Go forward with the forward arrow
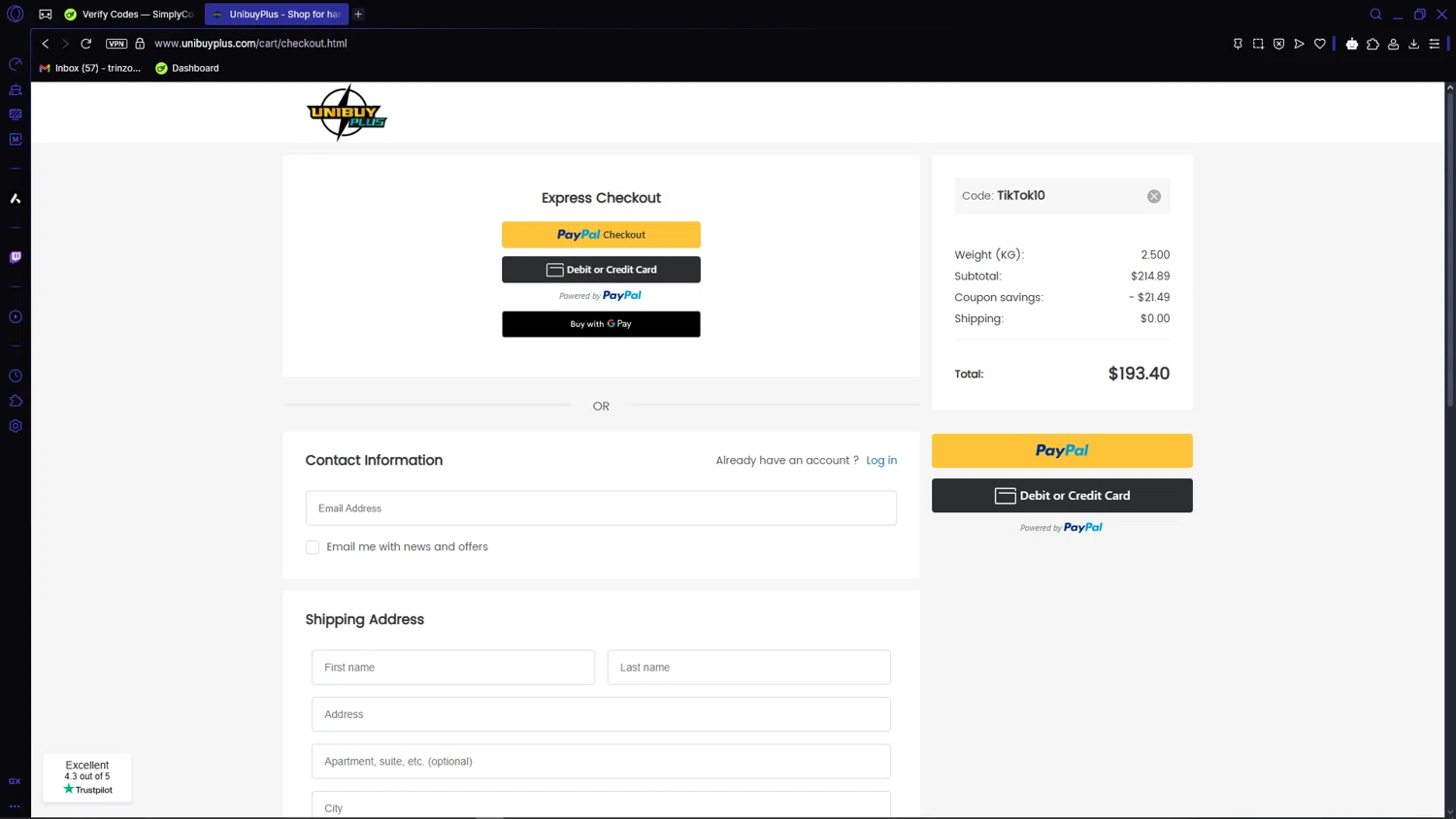 65,44
